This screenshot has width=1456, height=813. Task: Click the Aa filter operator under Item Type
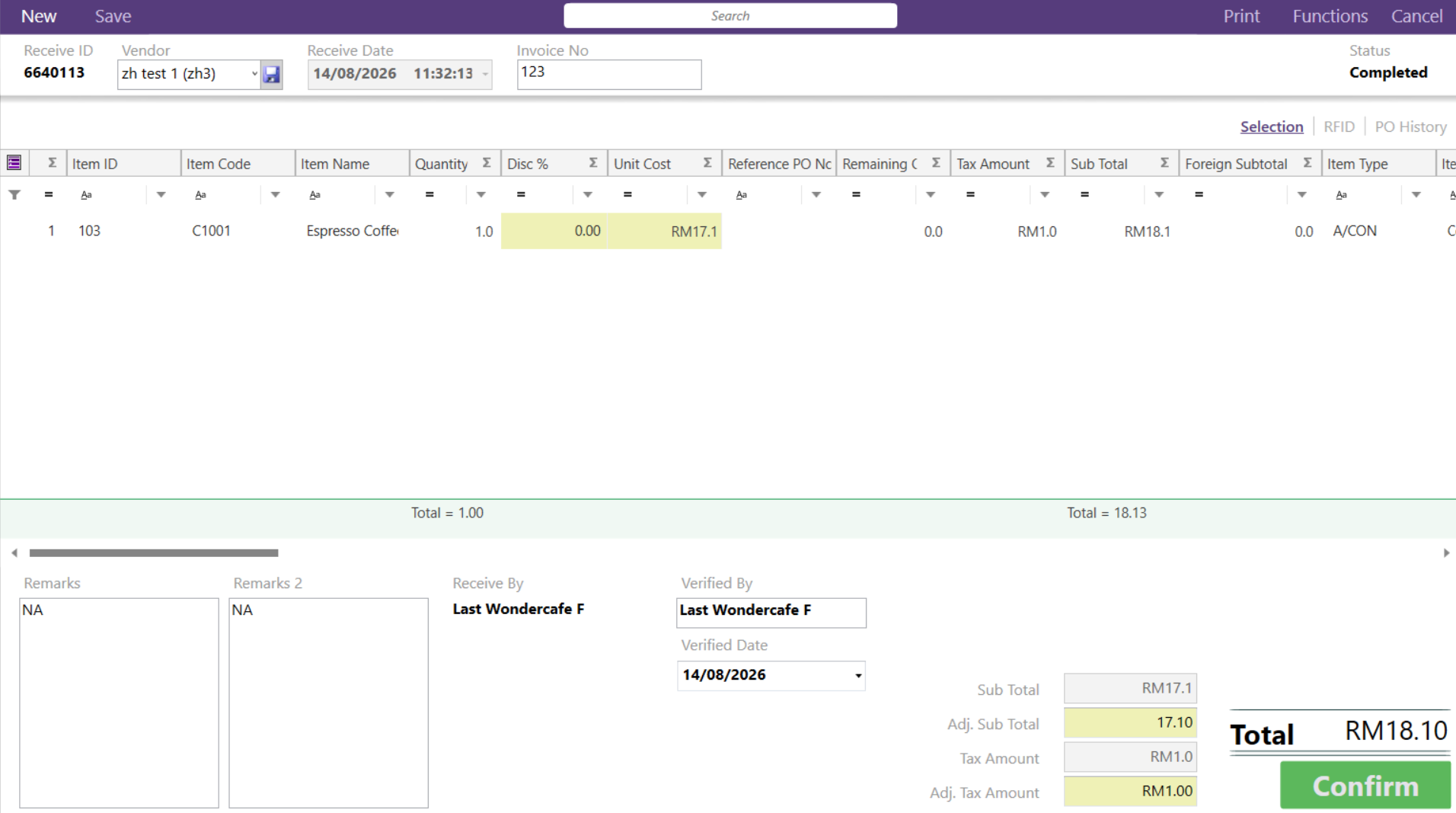tap(1342, 195)
